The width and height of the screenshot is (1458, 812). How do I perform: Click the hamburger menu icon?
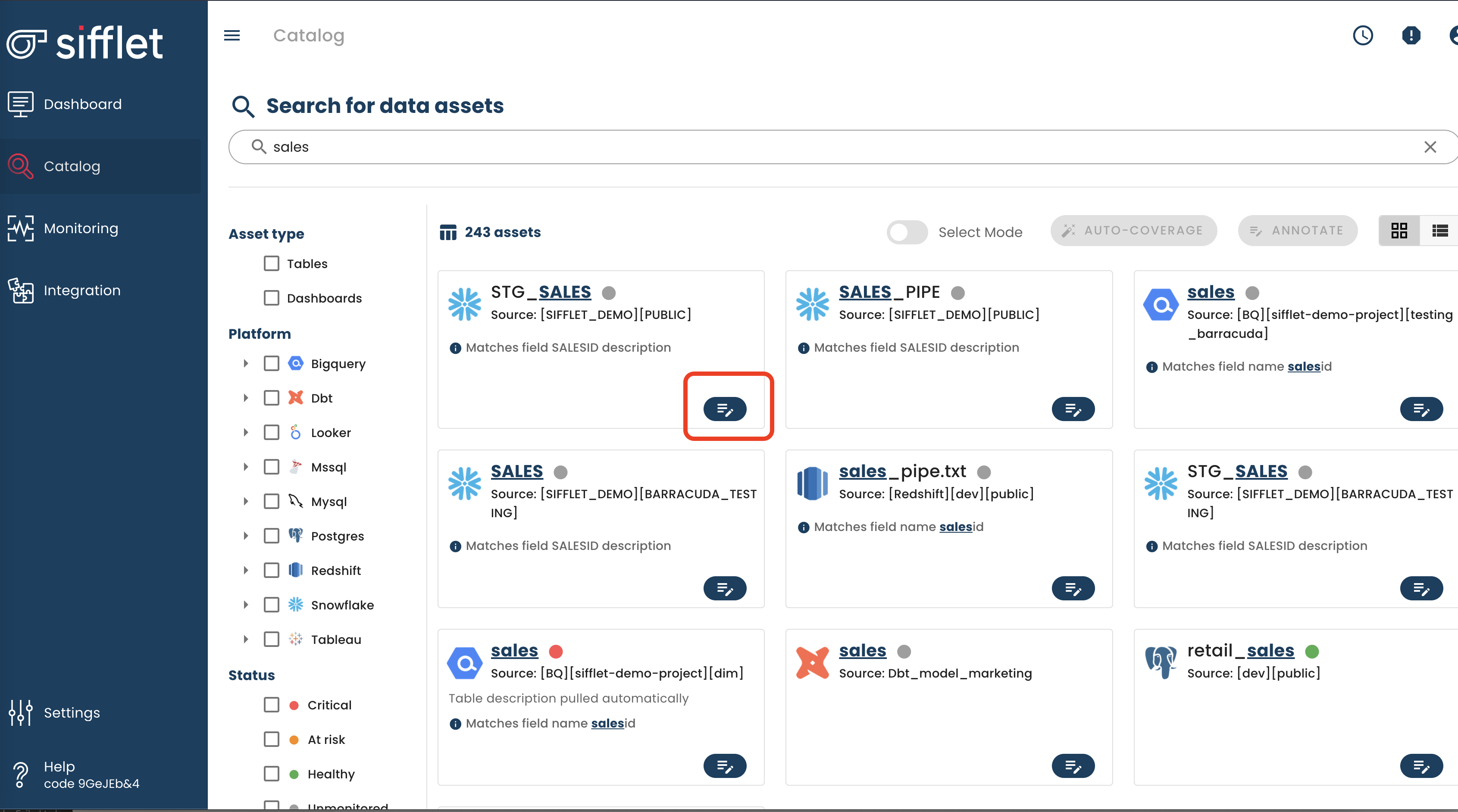[x=232, y=36]
